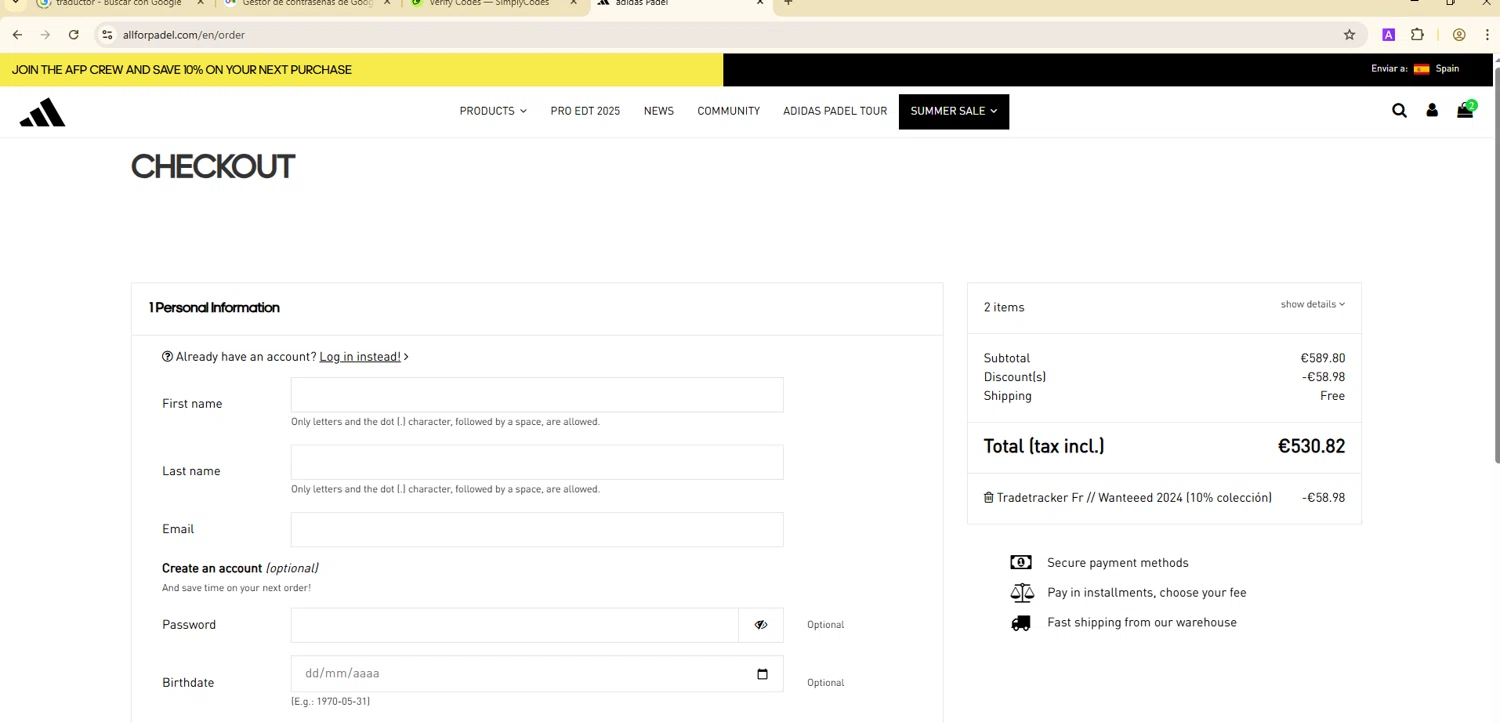Open ADIDAS PADEL TOUR menu item

point(835,111)
